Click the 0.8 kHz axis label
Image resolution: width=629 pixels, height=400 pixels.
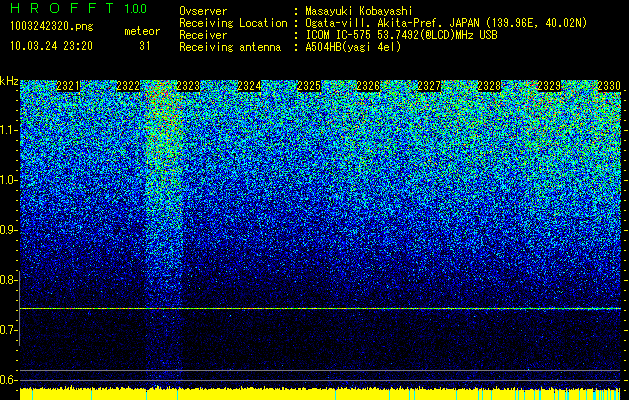click(x=8, y=280)
